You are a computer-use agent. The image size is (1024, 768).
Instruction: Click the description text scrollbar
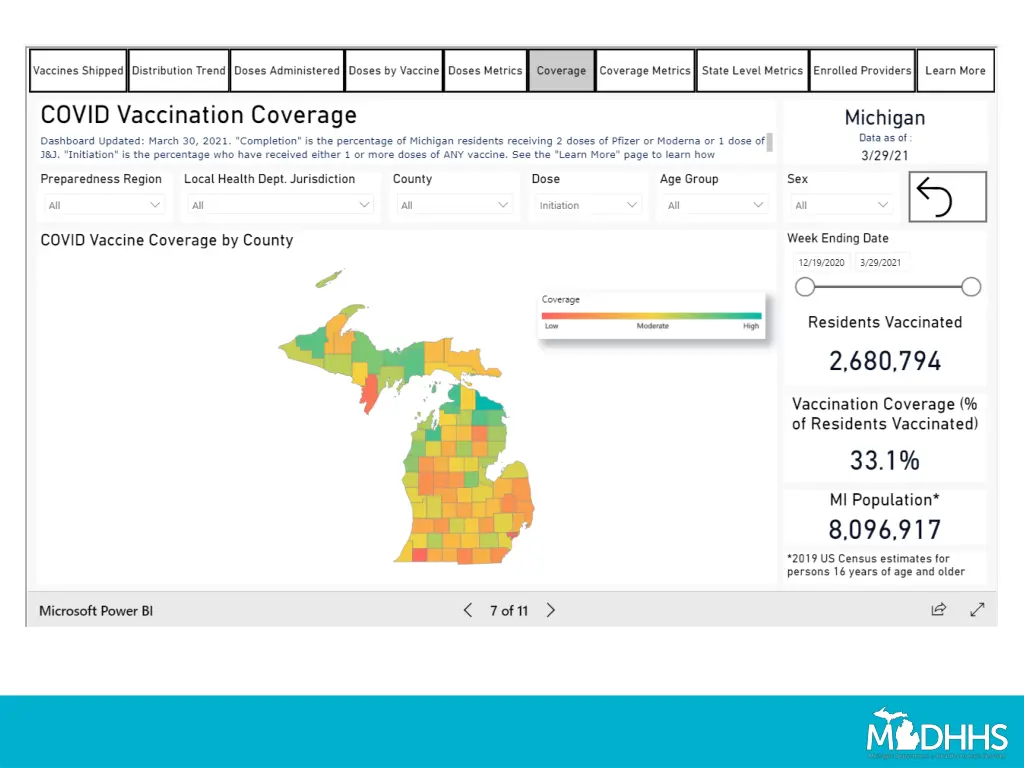(769, 142)
